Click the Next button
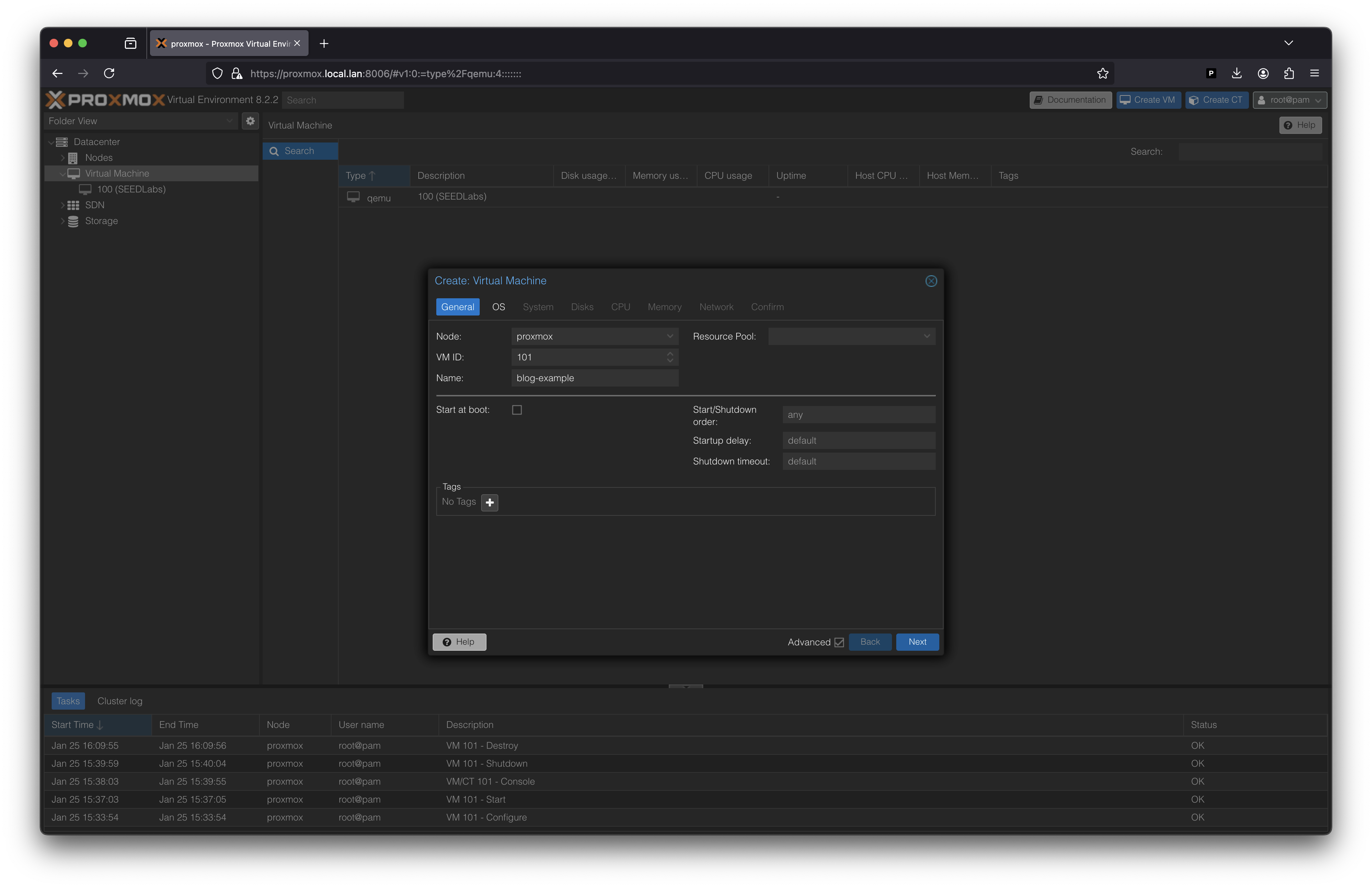The height and width of the screenshot is (888, 1372). pos(917,642)
